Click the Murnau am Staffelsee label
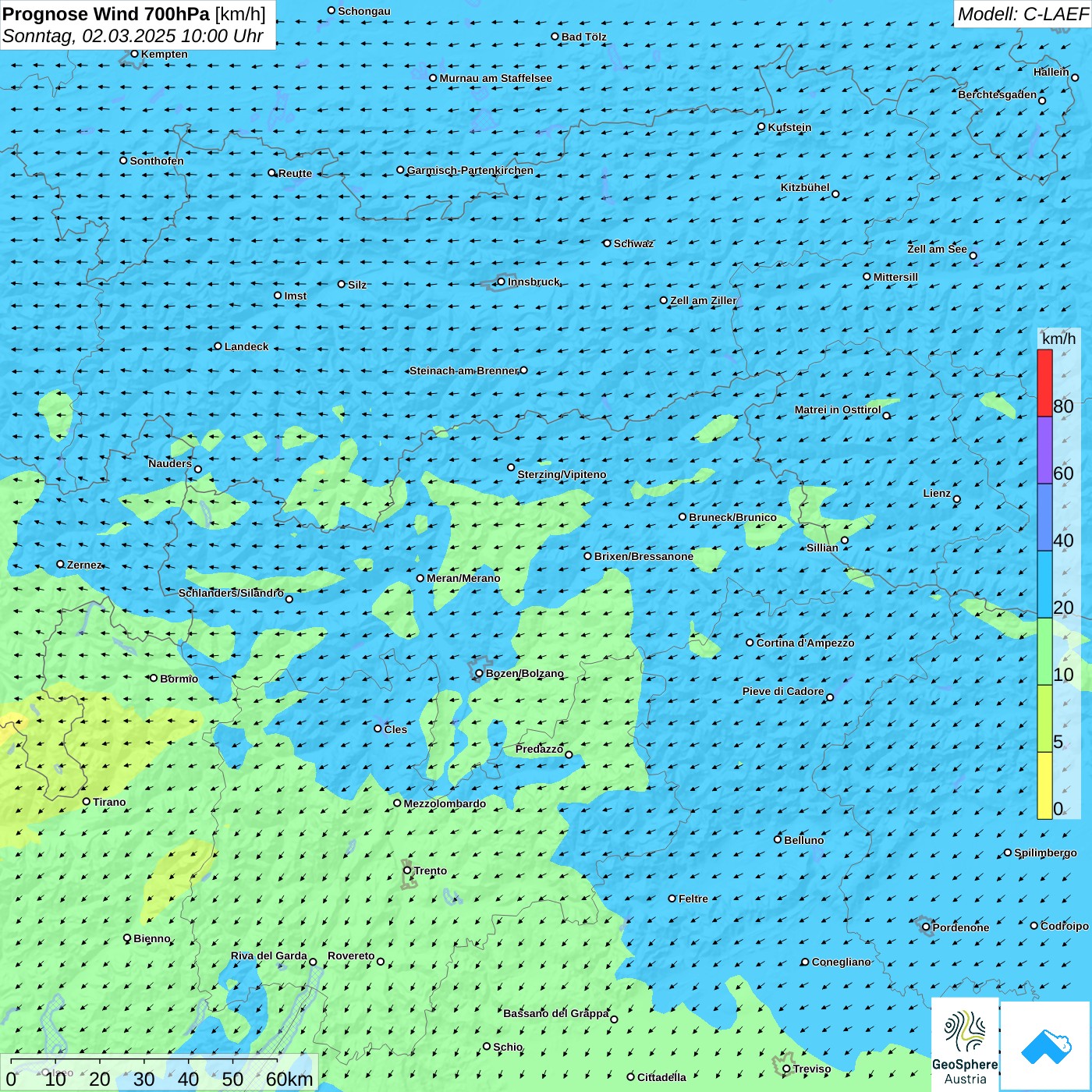The width and height of the screenshot is (1092, 1092). 495,78
